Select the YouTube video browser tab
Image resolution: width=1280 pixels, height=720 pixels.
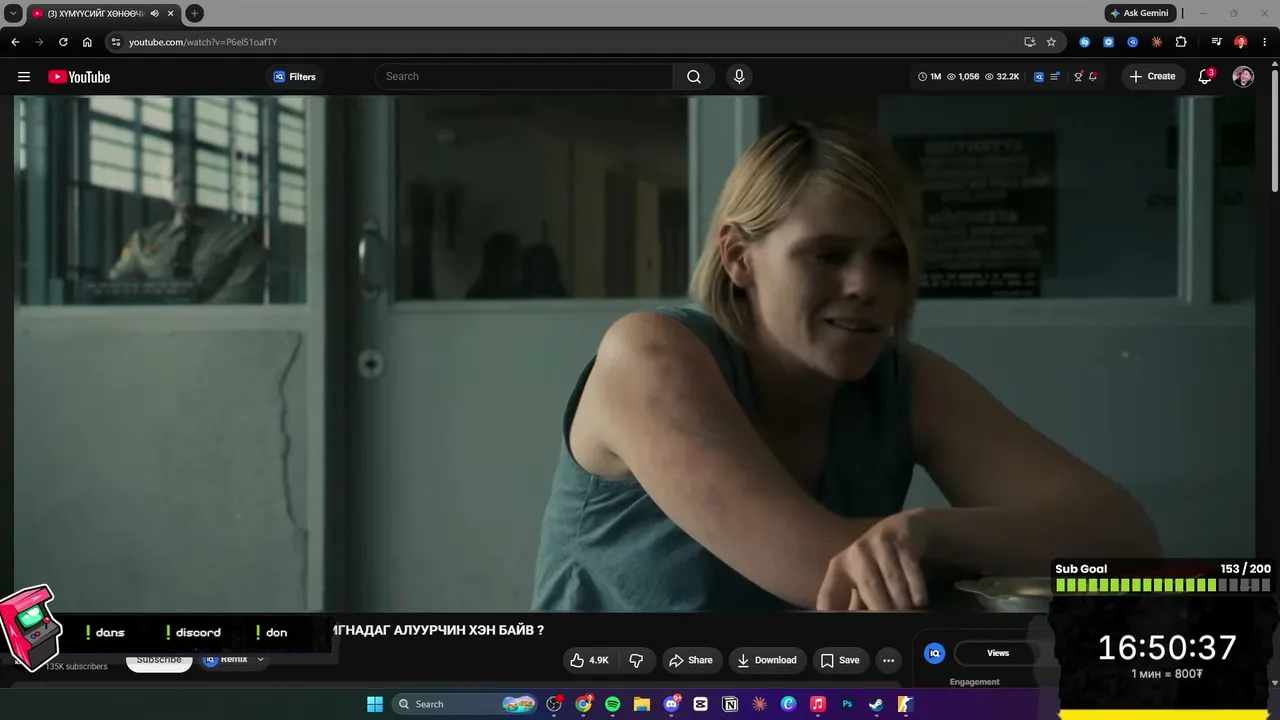coord(103,13)
